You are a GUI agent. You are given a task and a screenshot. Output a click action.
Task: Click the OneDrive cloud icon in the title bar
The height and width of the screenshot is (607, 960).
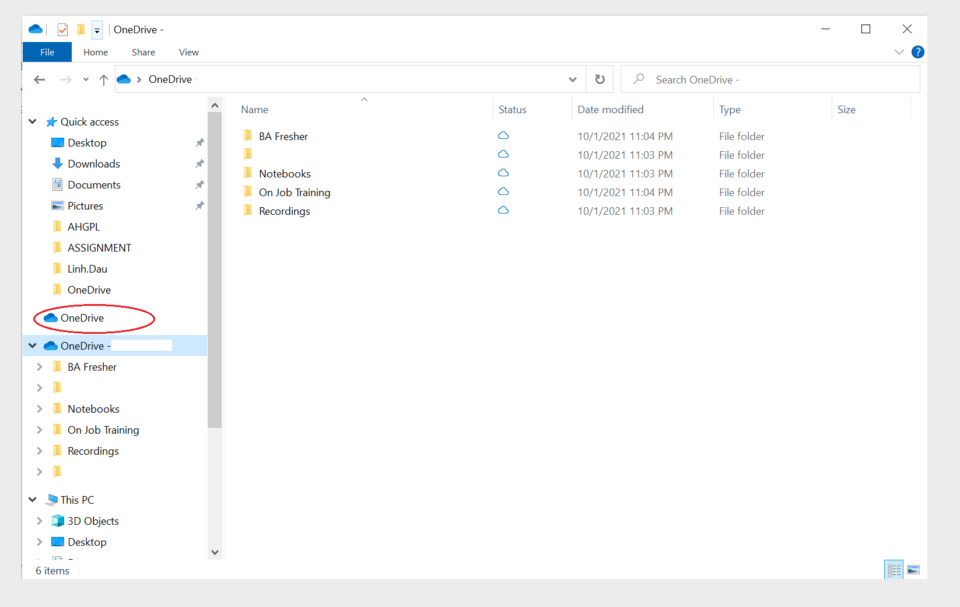[36, 29]
